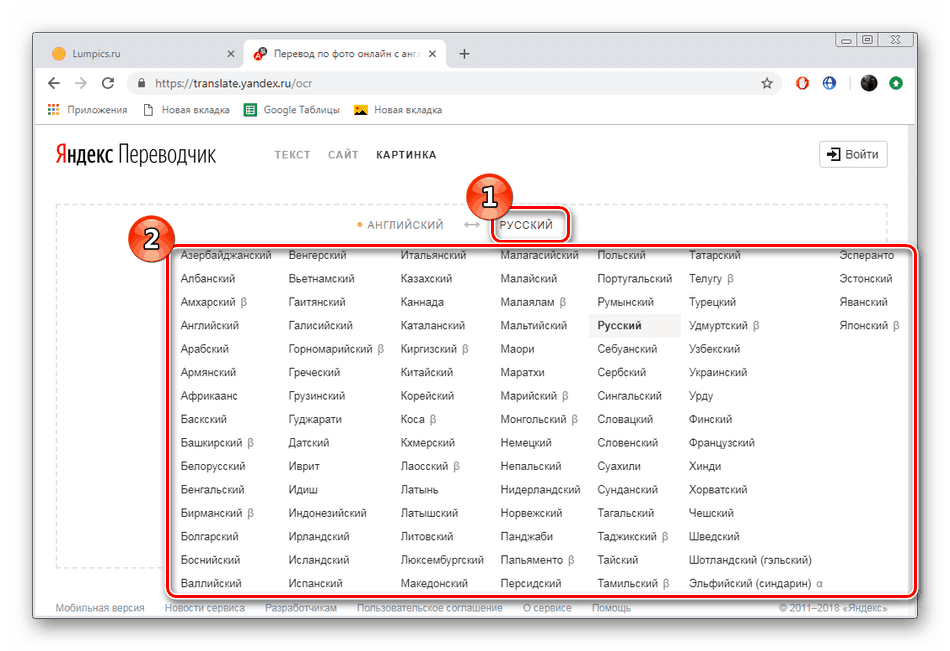Viewport: 950px width, 651px height.
Task: Select Корейский language
Action: (427, 396)
